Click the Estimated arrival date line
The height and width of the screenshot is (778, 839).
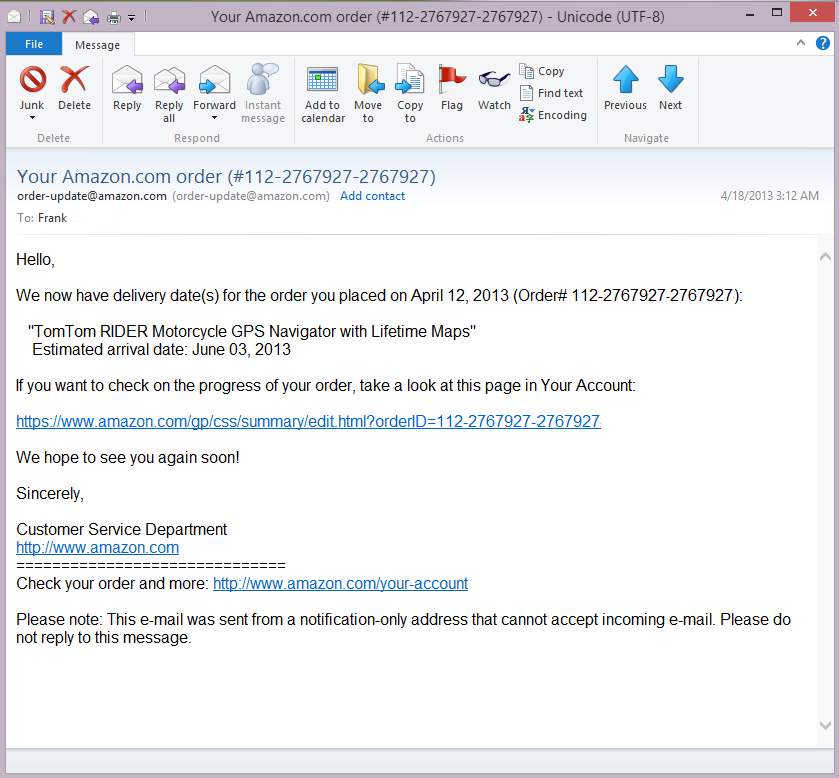(161, 349)
